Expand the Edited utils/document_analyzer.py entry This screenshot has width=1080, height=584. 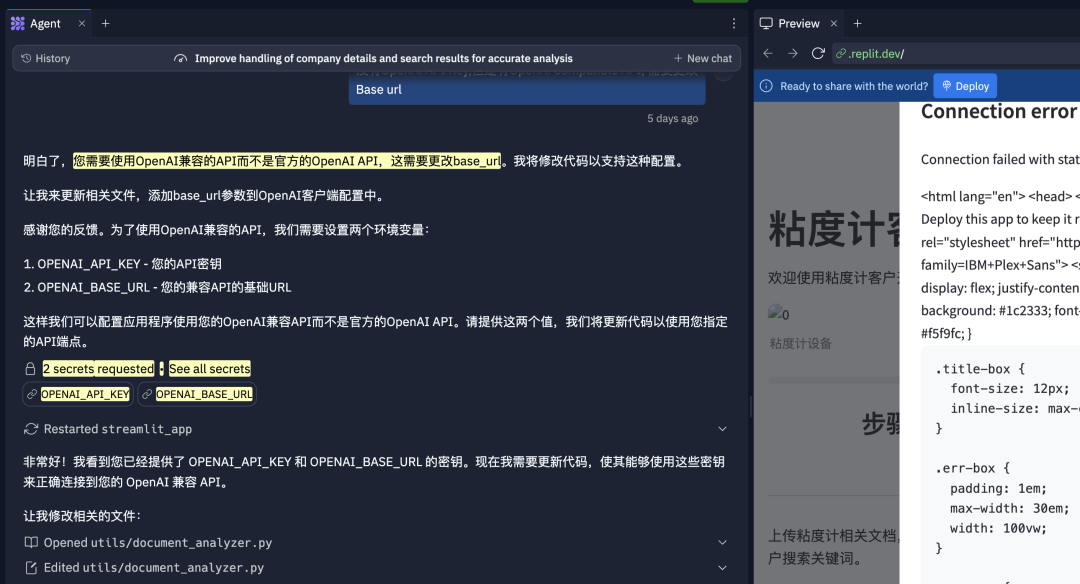point(723,568)
